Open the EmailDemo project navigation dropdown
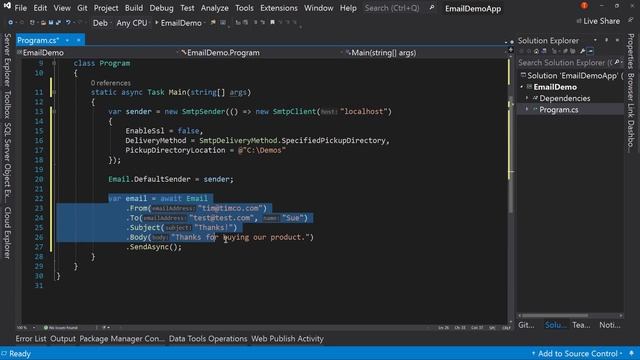 (98, 53)
